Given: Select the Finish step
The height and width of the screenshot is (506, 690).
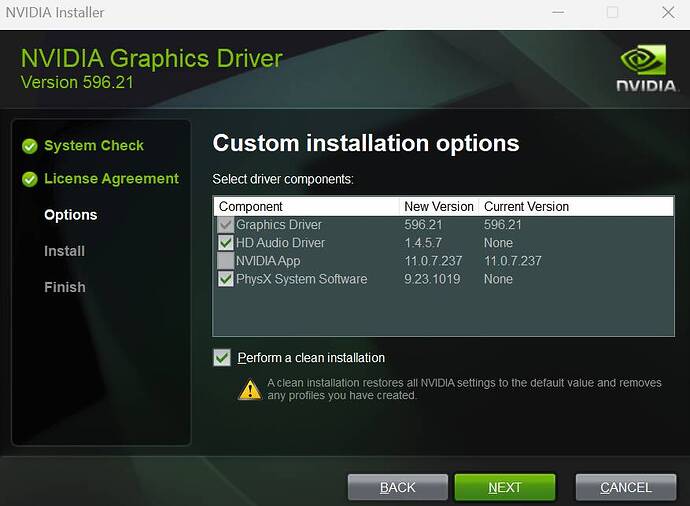Looking at the screenshot, I should click(x=65, y=287).
